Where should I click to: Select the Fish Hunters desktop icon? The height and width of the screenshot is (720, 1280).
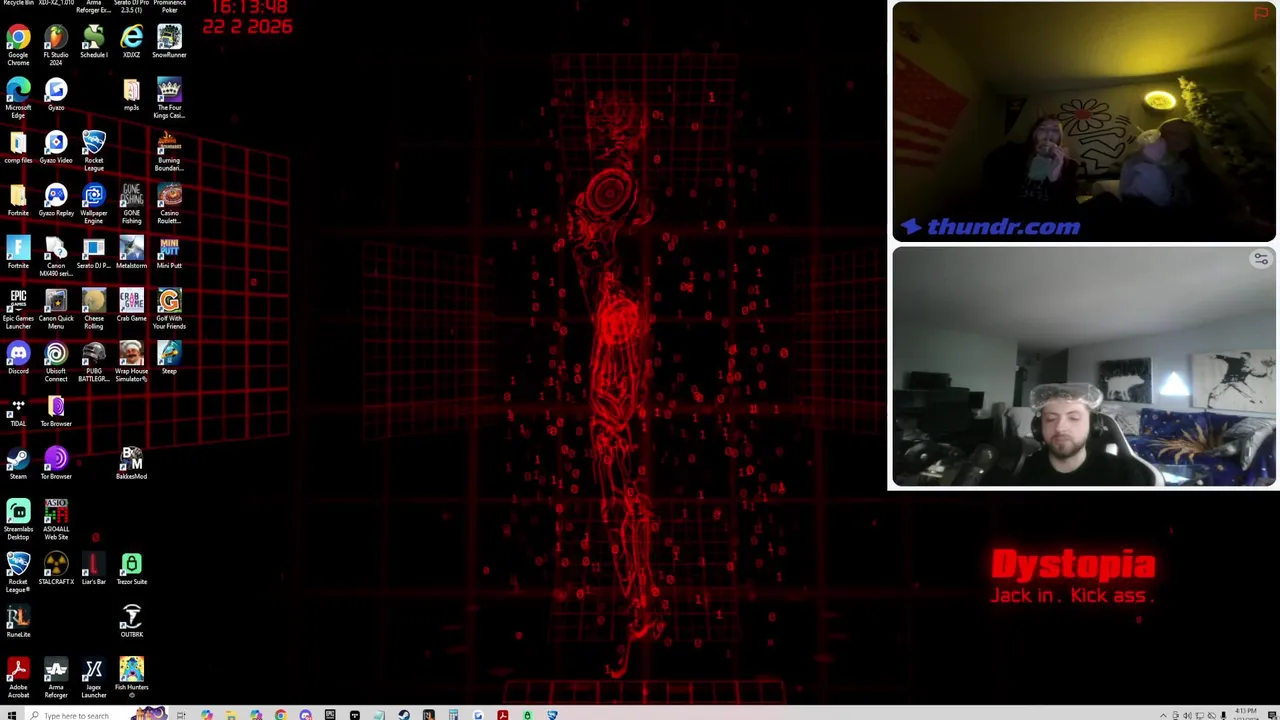pos(131,675)
